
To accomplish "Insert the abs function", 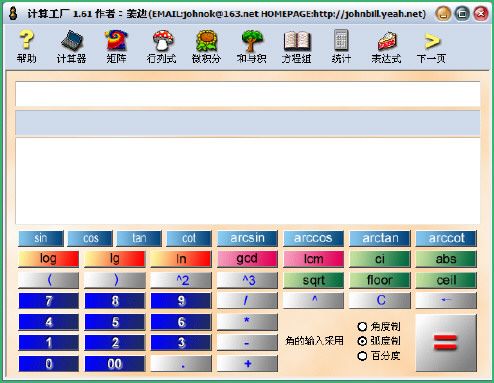I will pyautogui.click(x=446, y=259).
